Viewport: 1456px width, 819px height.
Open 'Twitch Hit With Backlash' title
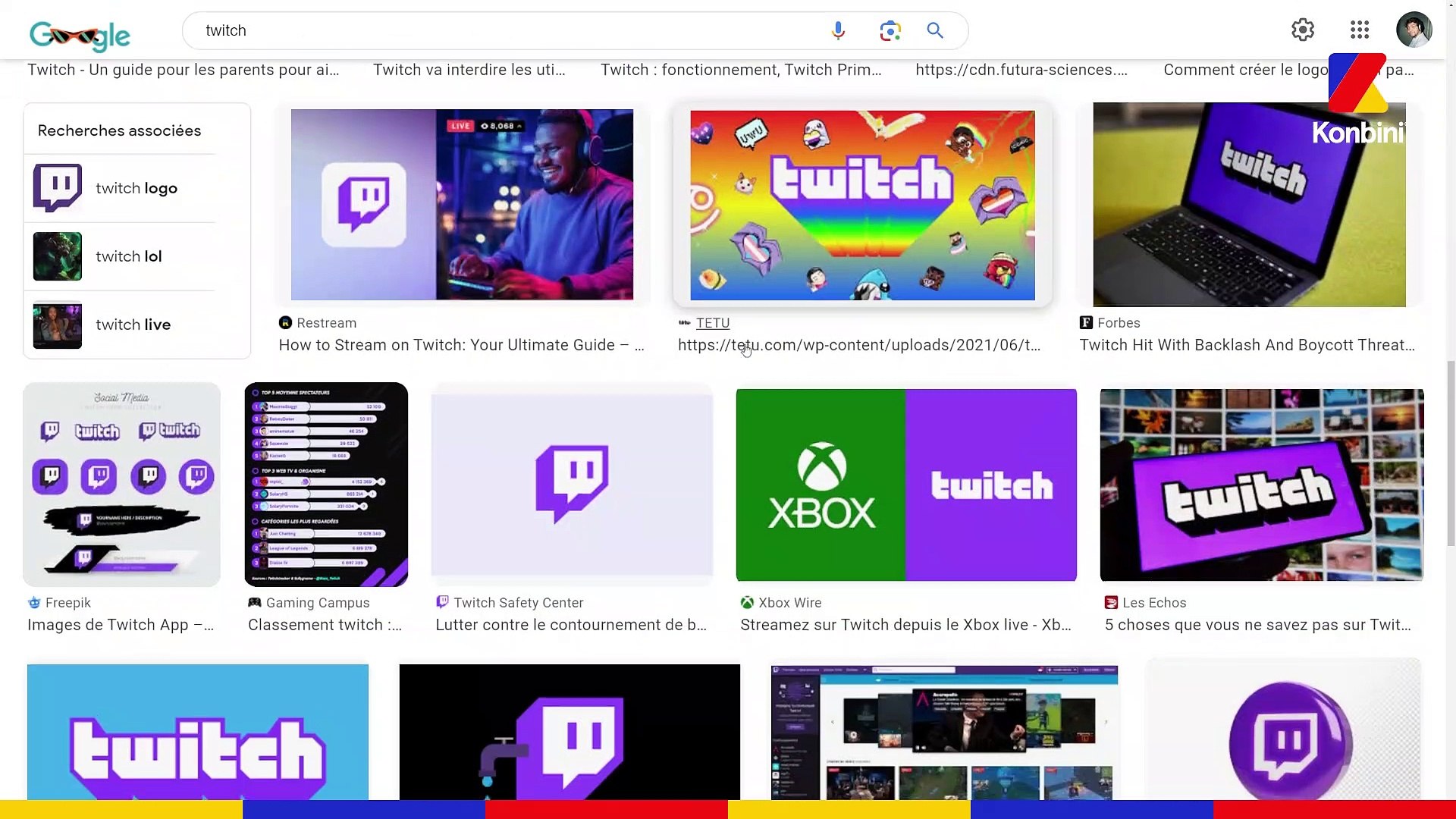tap(1247, 345)
